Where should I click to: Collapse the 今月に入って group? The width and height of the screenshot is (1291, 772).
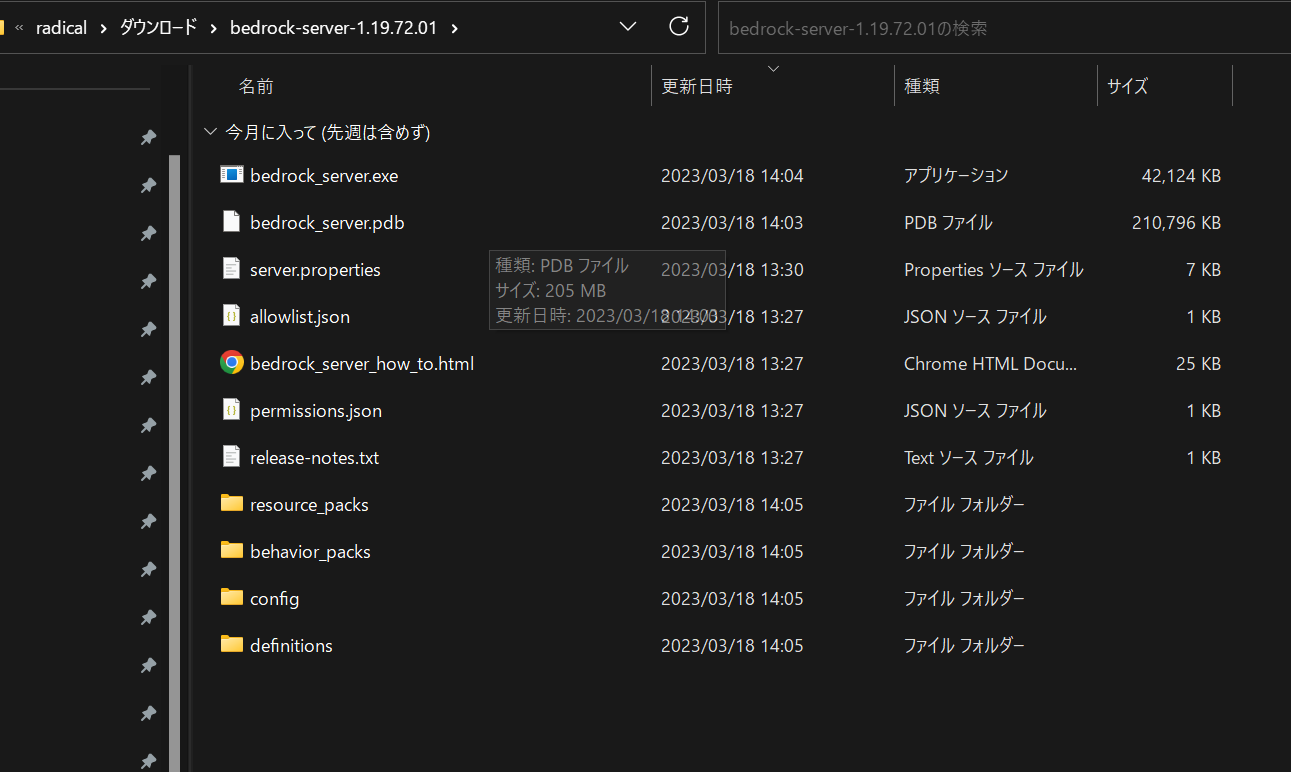point(210,131)
